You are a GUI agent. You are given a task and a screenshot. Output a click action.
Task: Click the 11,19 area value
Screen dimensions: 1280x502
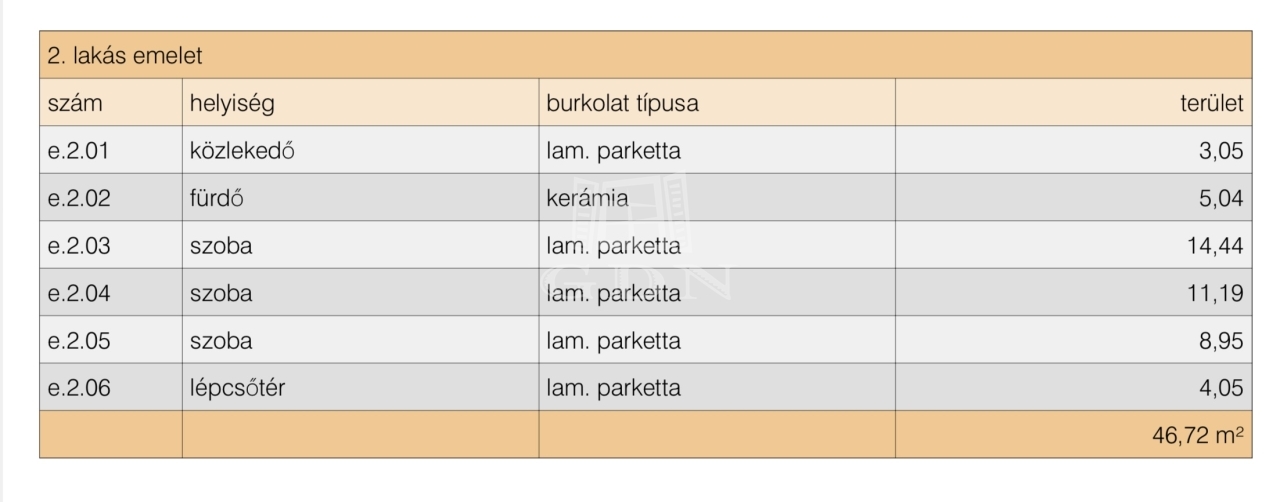[1216, 293]
